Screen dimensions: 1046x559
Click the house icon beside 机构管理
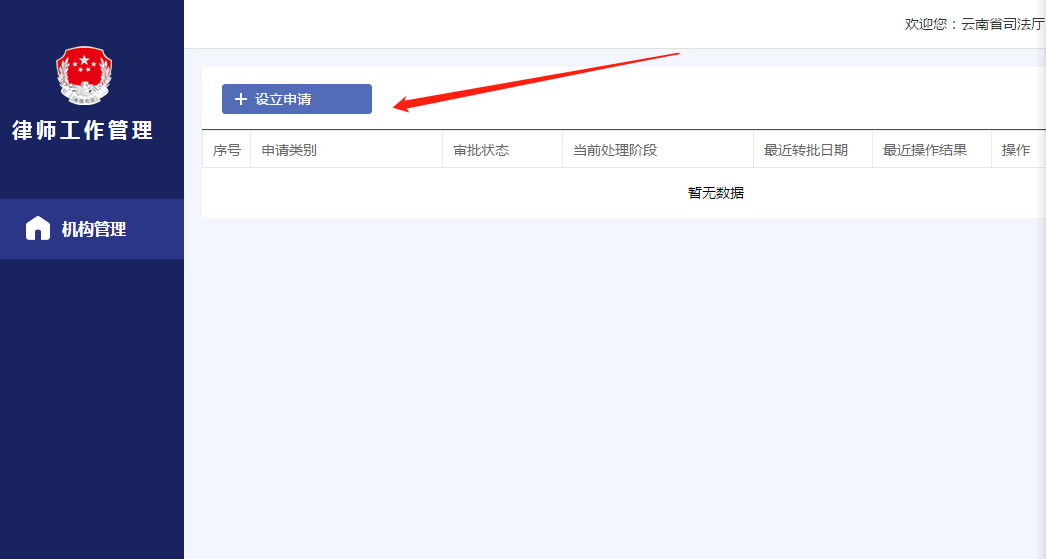click(37, 229)
